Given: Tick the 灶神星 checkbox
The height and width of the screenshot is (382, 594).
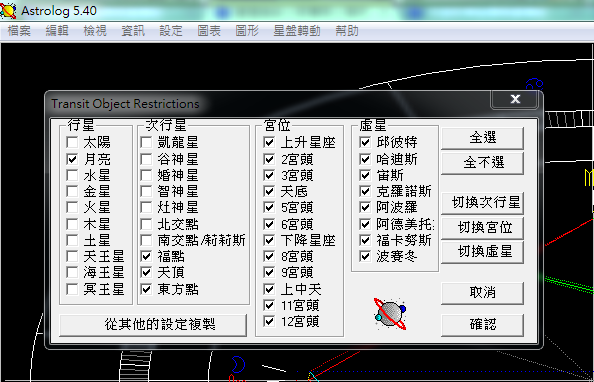Looking at the screenshot, I should point(146,207).
